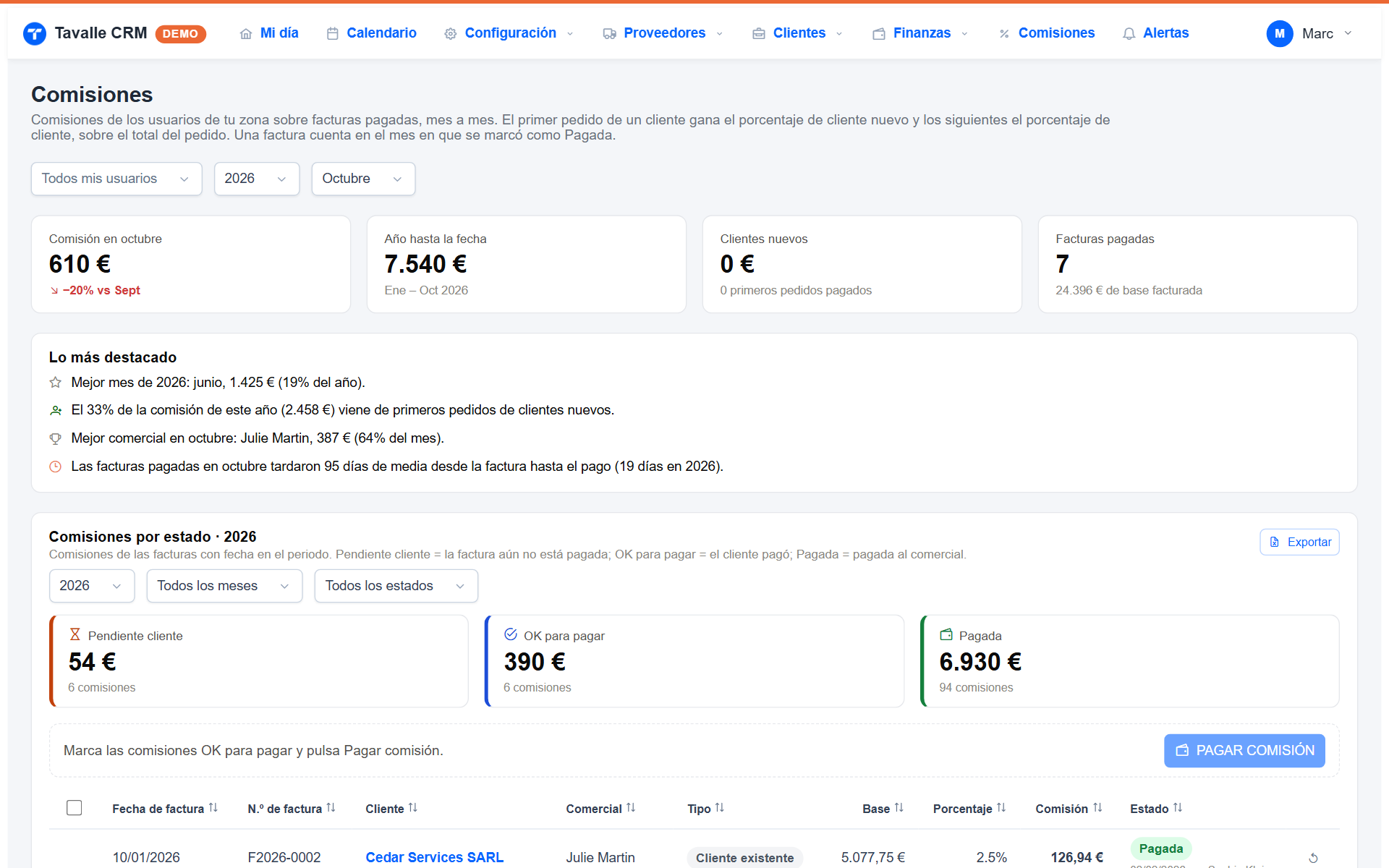
Task: Click the Marc user avatar circle
Action: [x=1280, y=33]
